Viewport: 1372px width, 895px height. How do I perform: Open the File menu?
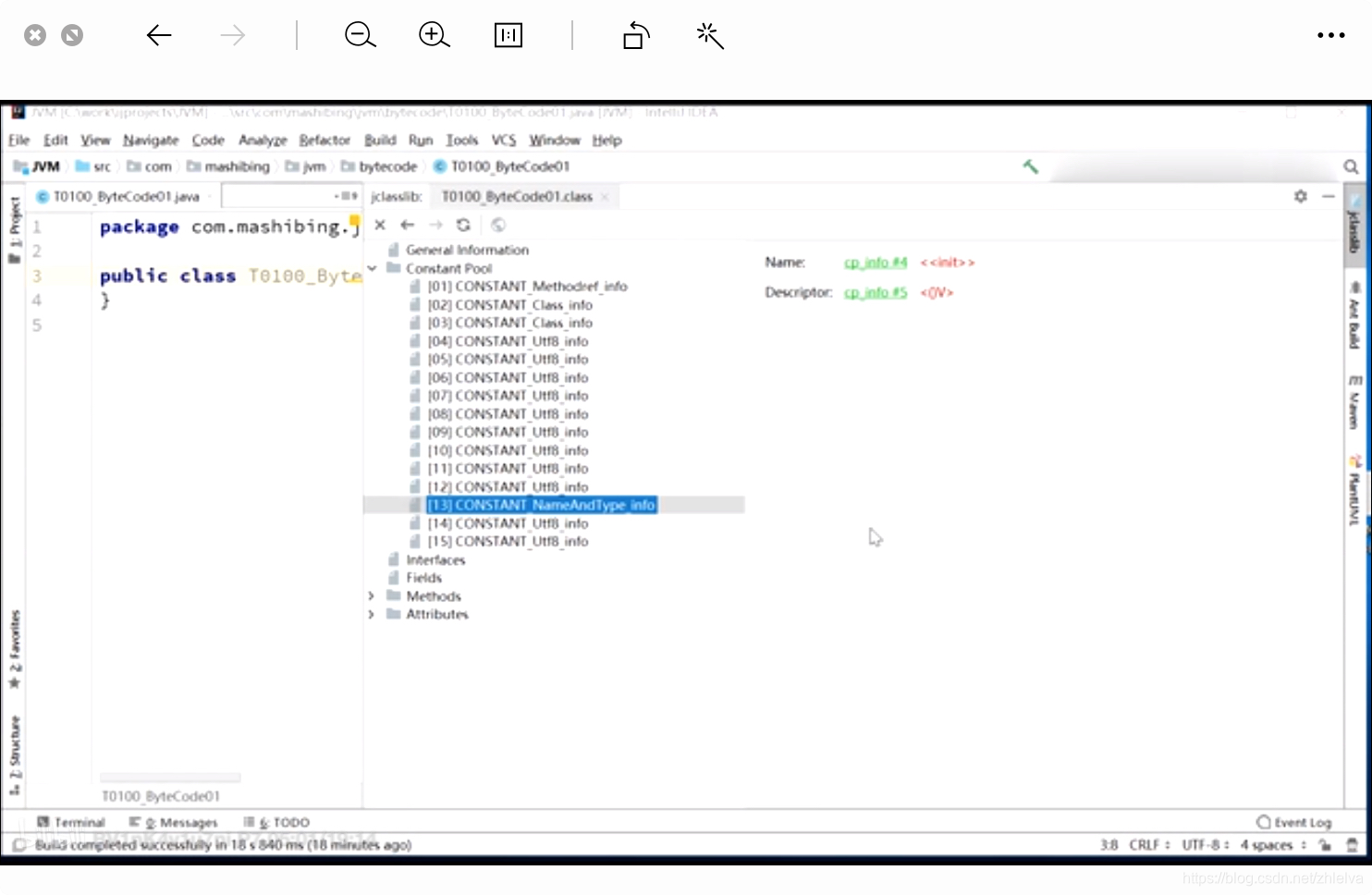click(x=19, y=140)
